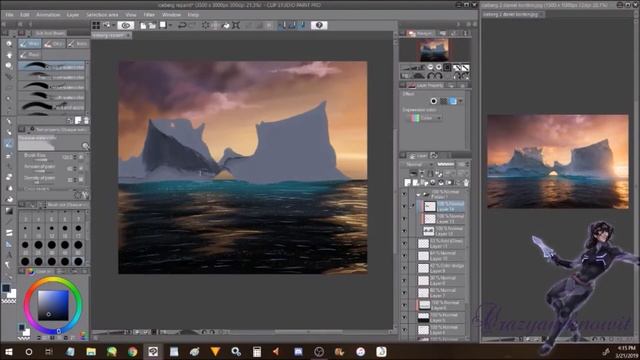The image size is (640, 360).
Task: Select the Oil paint sub tool group
Action: [53, 44]
